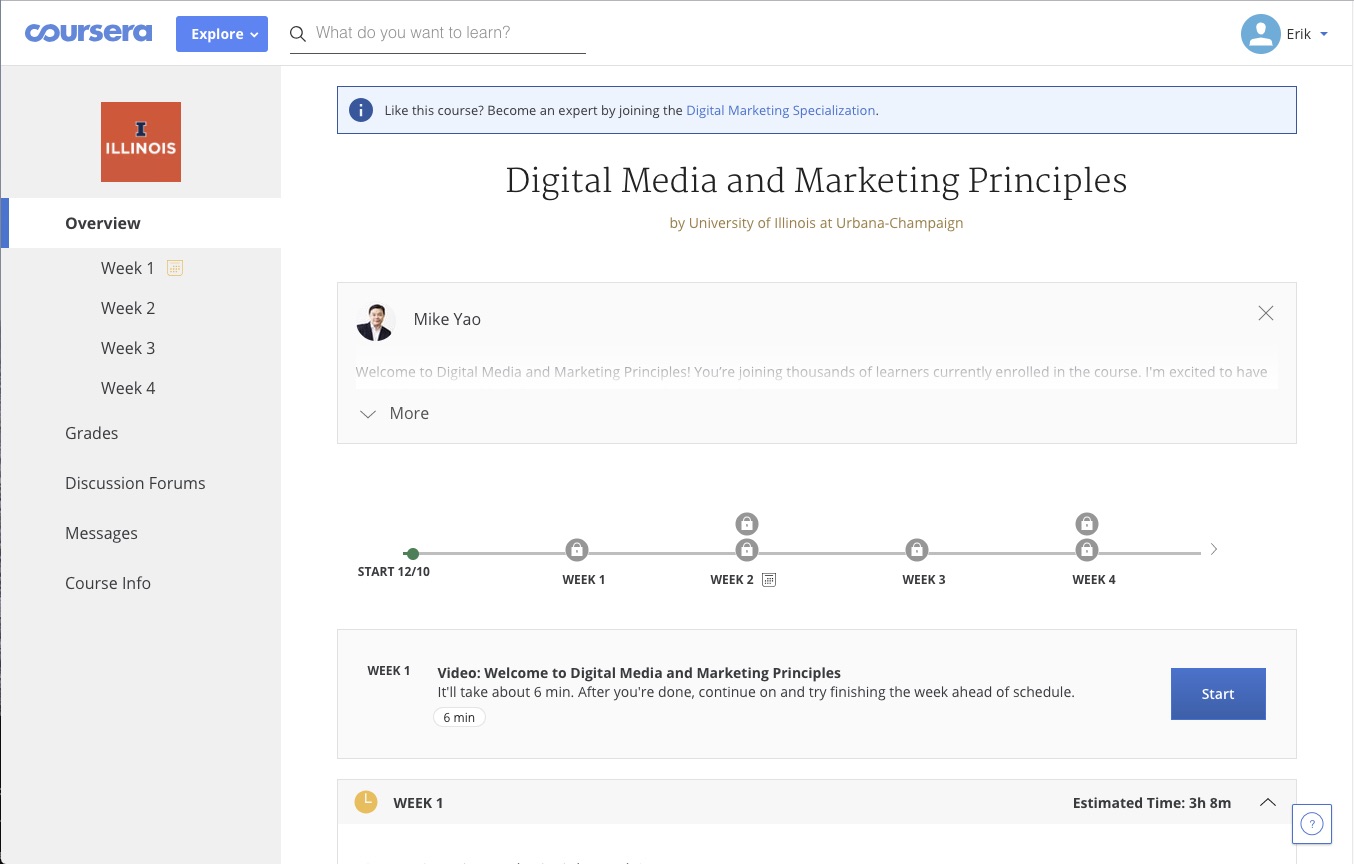The width and height of the screenshot is (1354, 864).
Task: Click the calendar icon next to Week 2 on timeline
Action: pyautogui.click(x=769, y=580)
